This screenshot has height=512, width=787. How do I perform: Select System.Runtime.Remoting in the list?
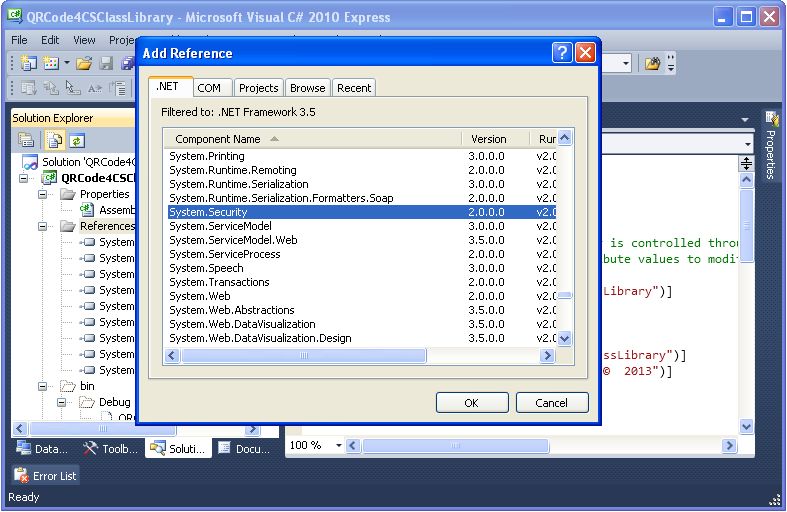(x=362, y=170)
